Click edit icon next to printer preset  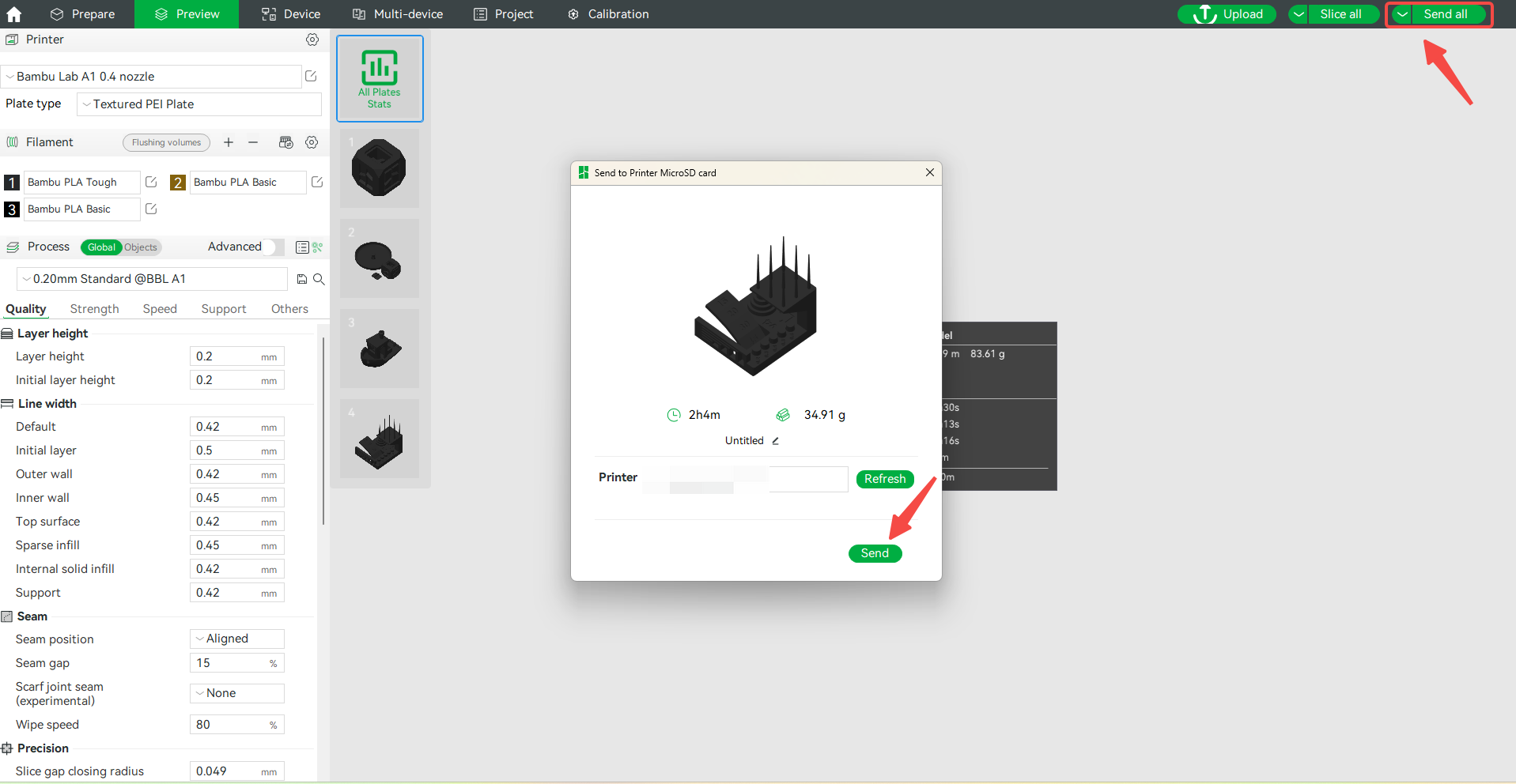(x=311, y=76)
